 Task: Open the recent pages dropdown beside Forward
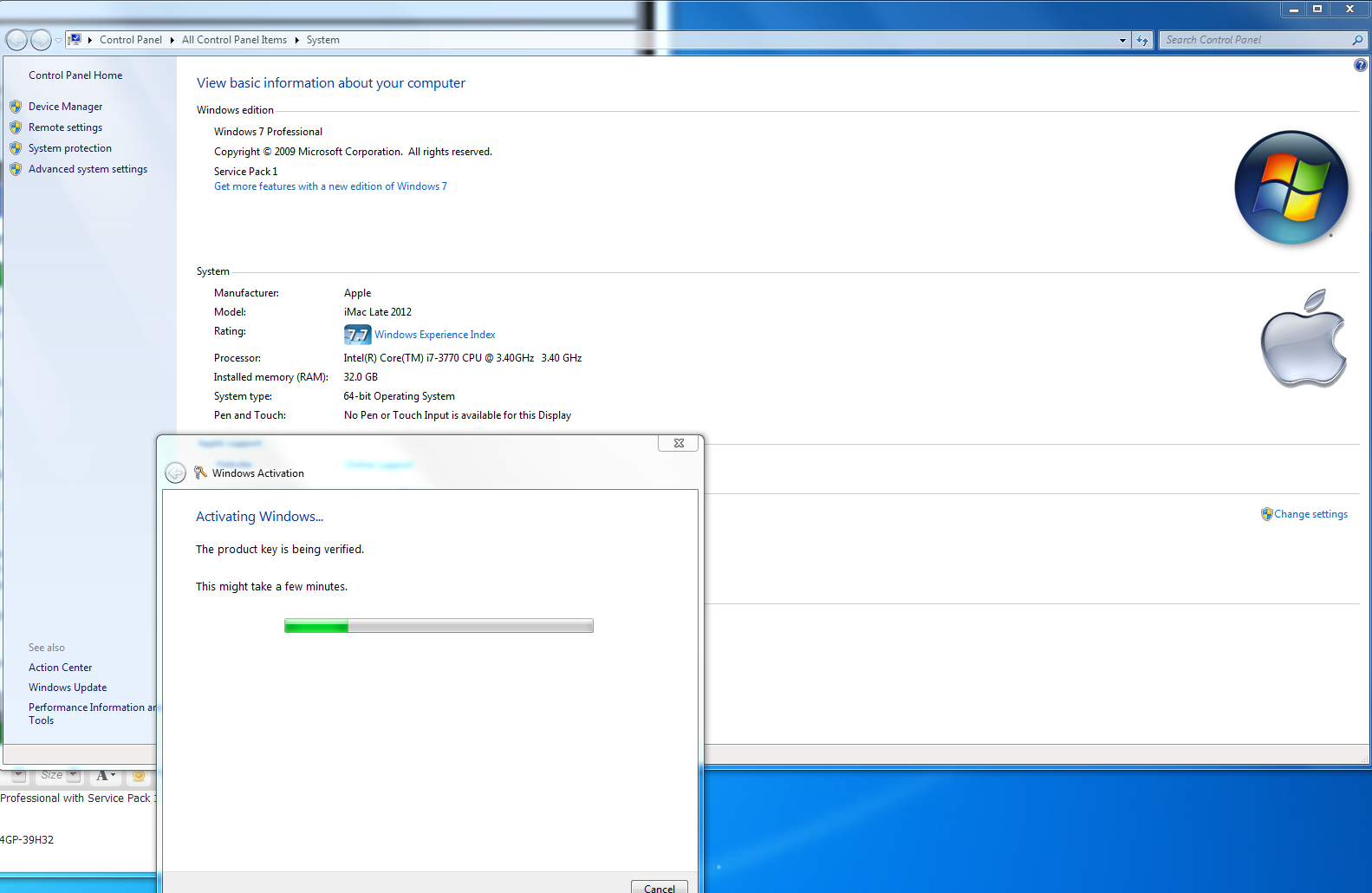tap(58, 40)
